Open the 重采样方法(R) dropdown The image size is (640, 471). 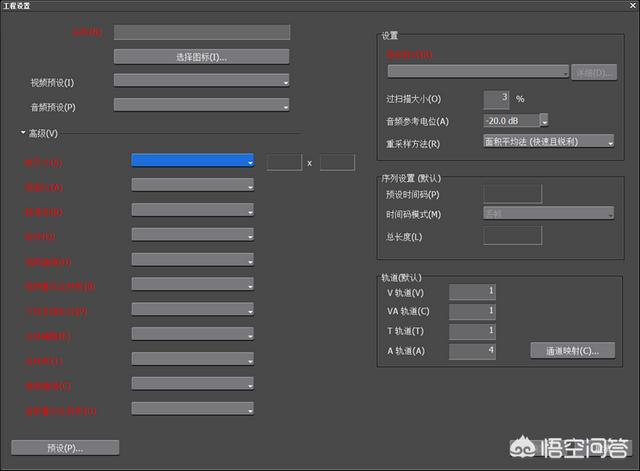tap(548, 142)
